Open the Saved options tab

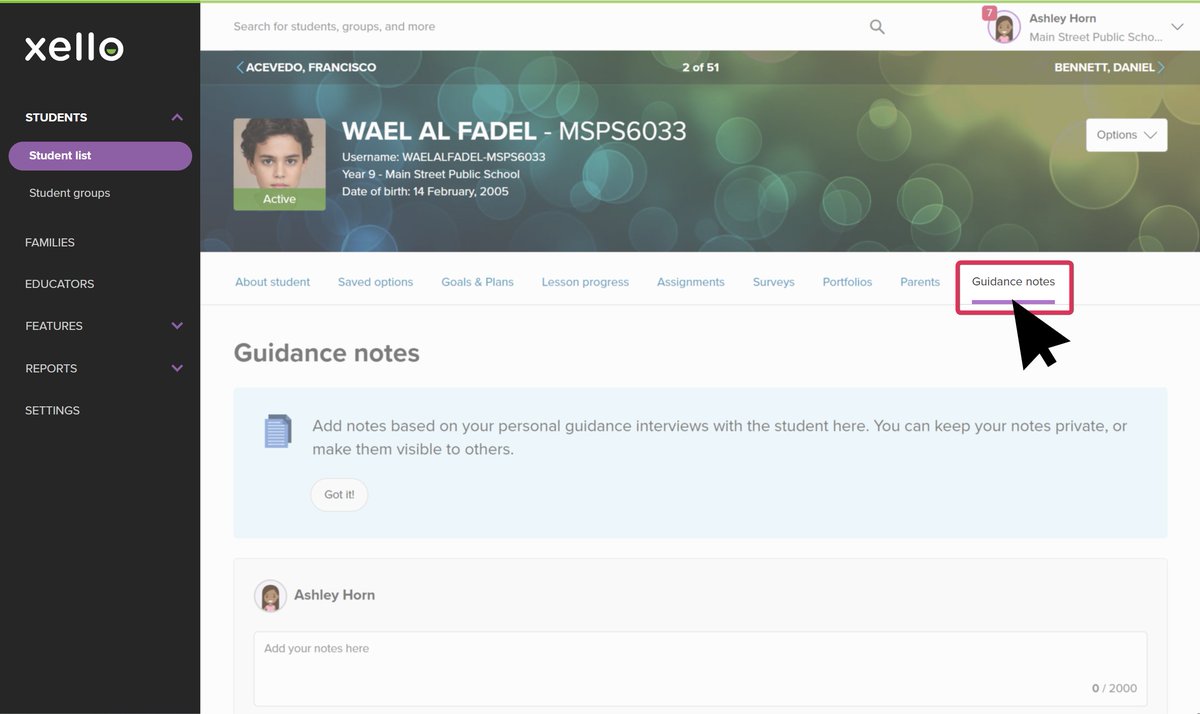375,282
